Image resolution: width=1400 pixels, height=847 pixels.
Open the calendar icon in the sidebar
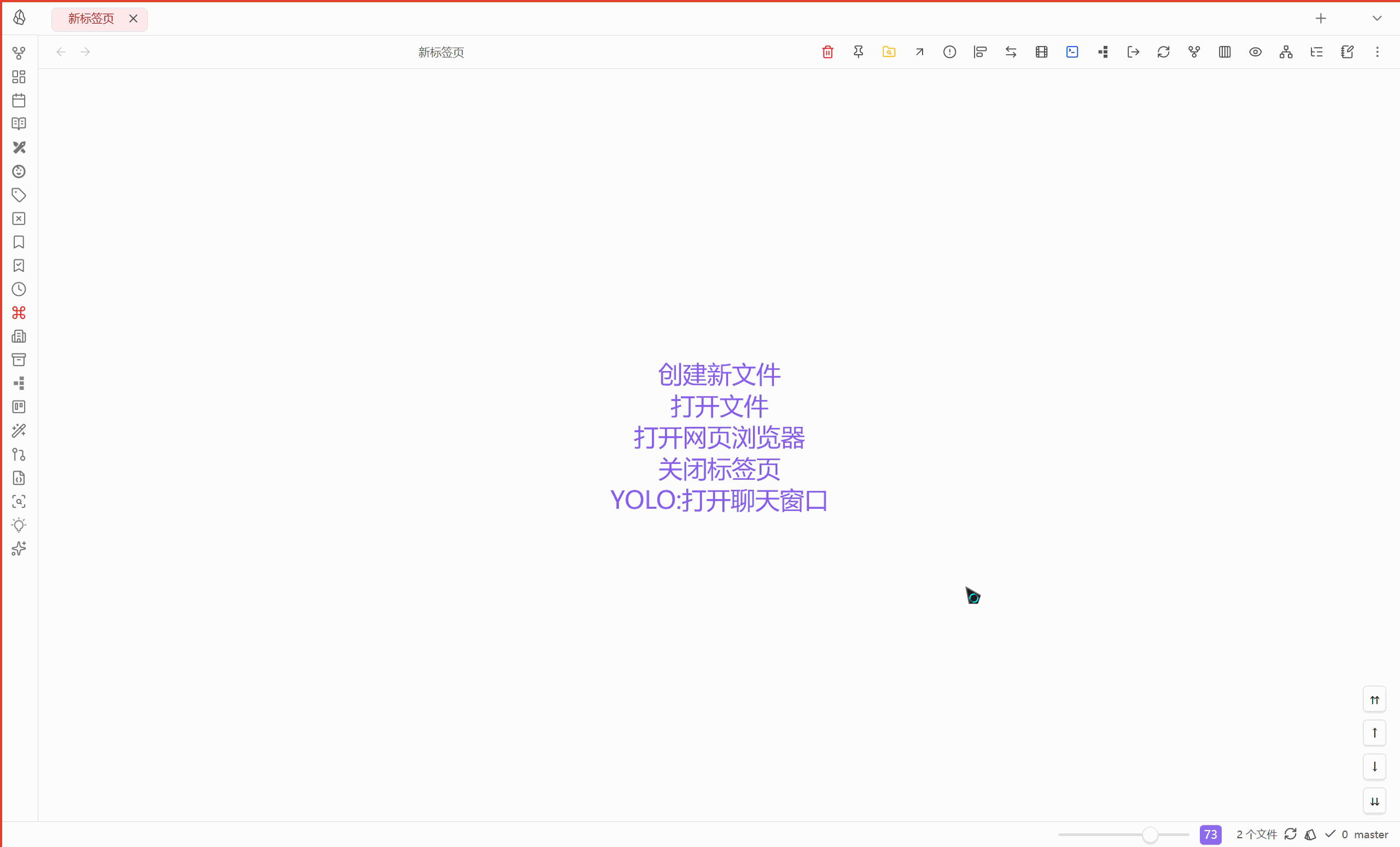(19, 101)
